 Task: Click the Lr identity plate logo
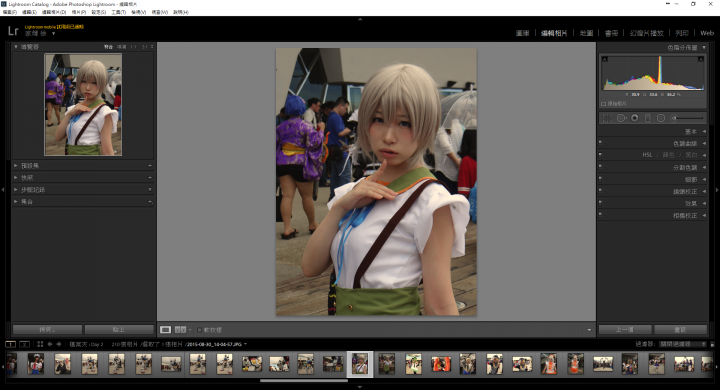[13, 31]
